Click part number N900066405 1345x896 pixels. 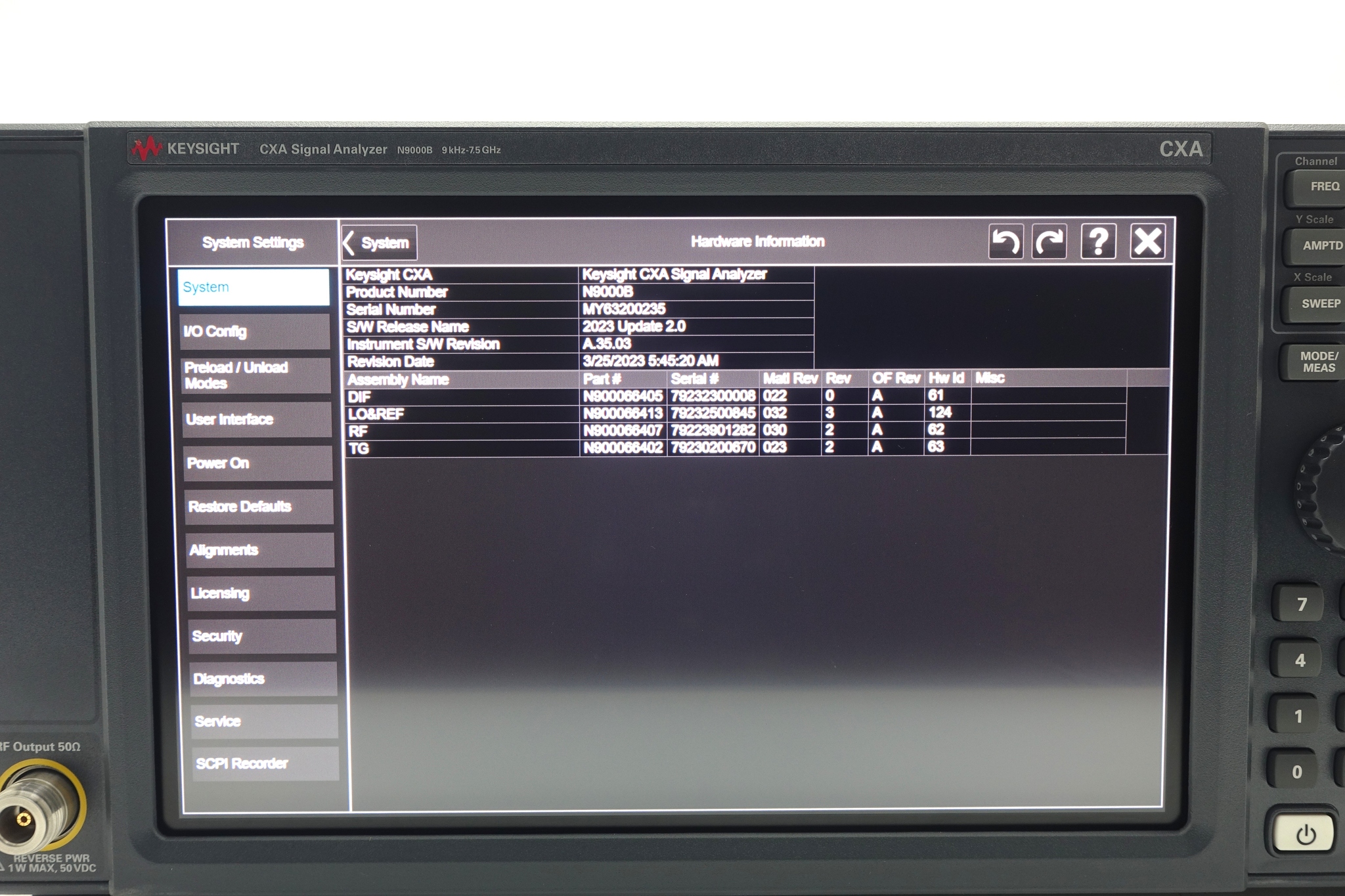(x=623, y=396)
